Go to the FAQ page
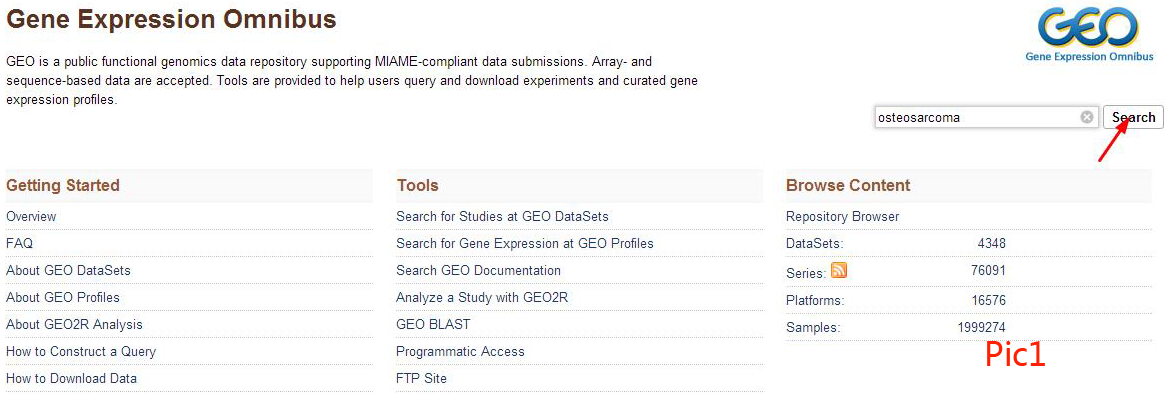Viewport: 1167px width, 403px height. (19, 243)
